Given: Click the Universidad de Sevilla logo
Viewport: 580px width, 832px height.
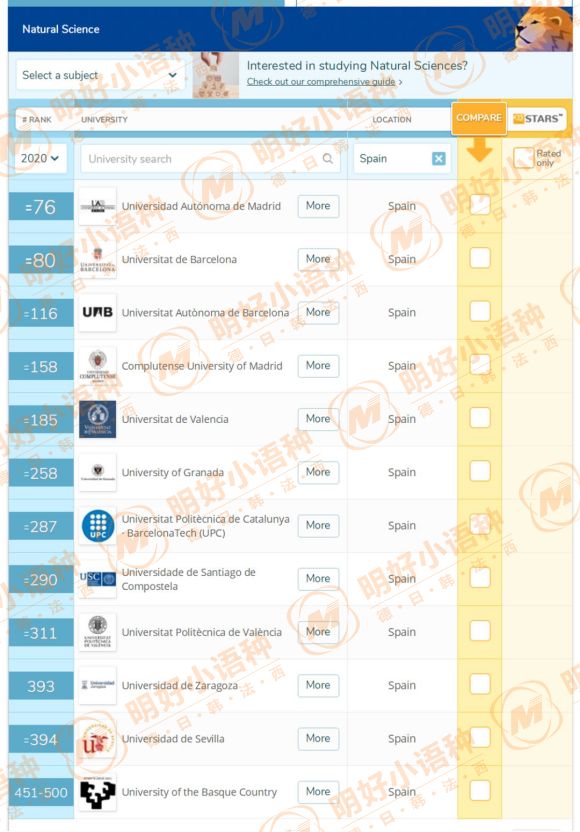Looking at the screenshot, I should point(98,739).
